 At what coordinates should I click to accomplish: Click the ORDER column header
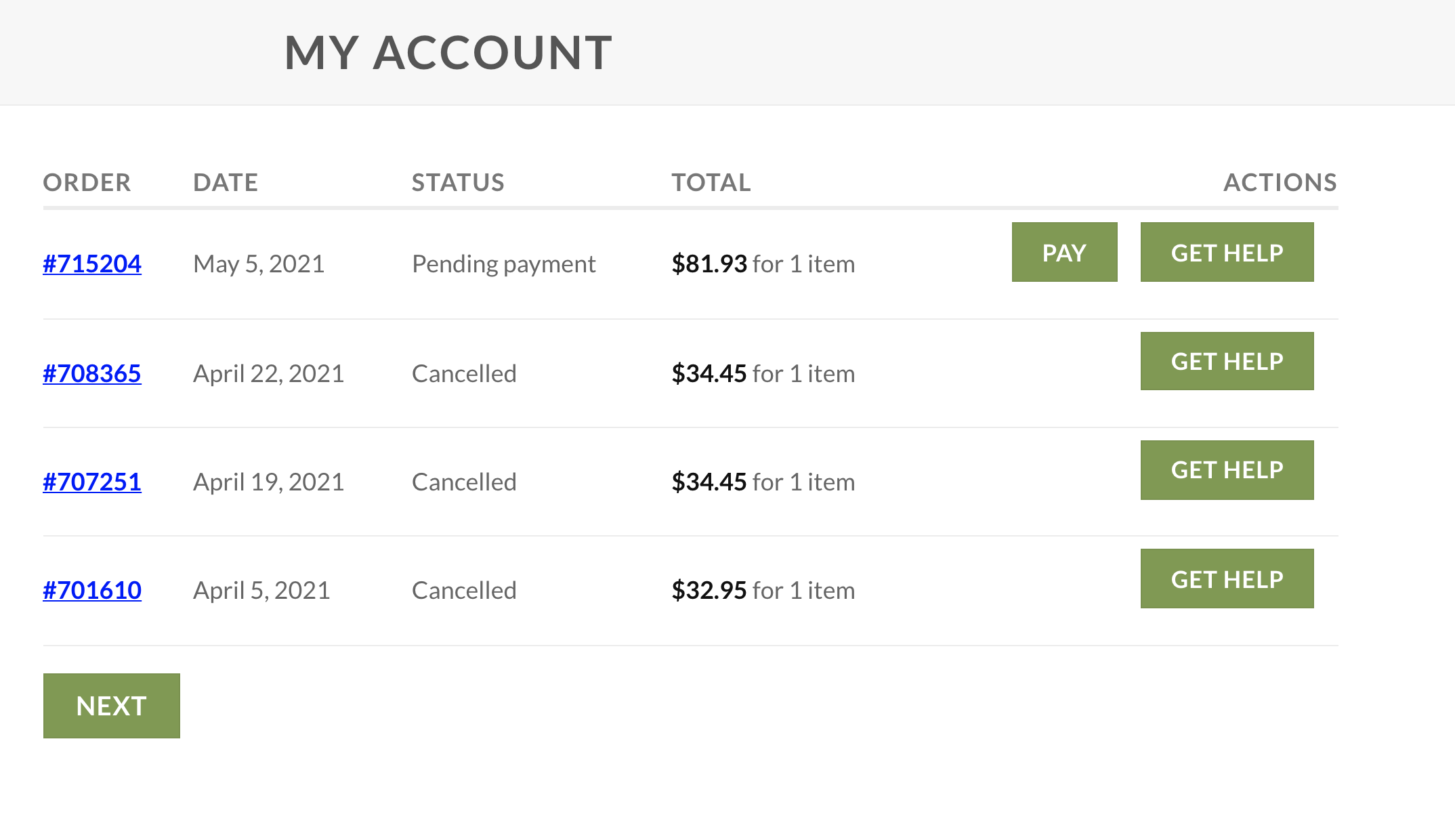coord(87,182)
